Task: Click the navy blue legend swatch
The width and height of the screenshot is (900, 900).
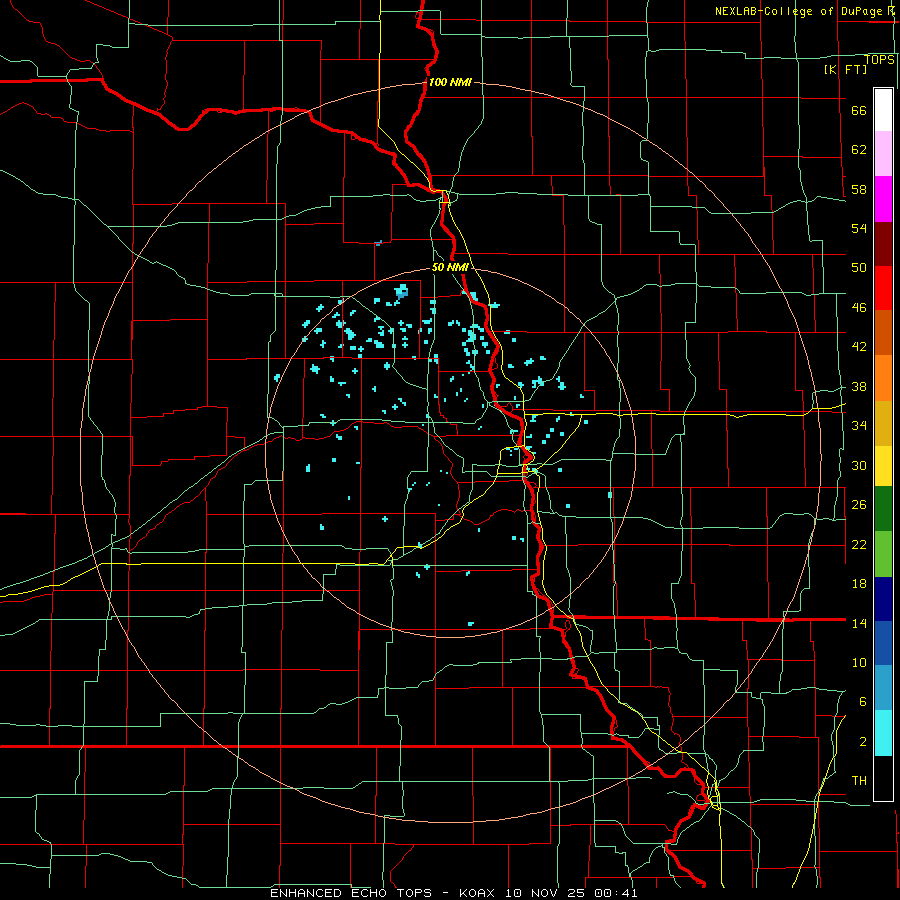Action: click(x=883, y=599)
